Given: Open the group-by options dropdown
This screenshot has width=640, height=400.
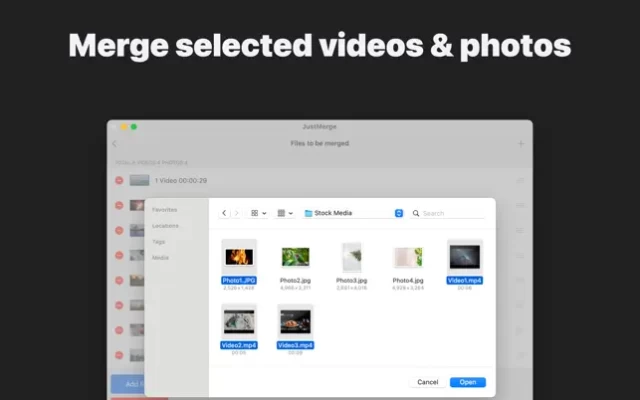Looking at the screenshot, I should (285, 213).
